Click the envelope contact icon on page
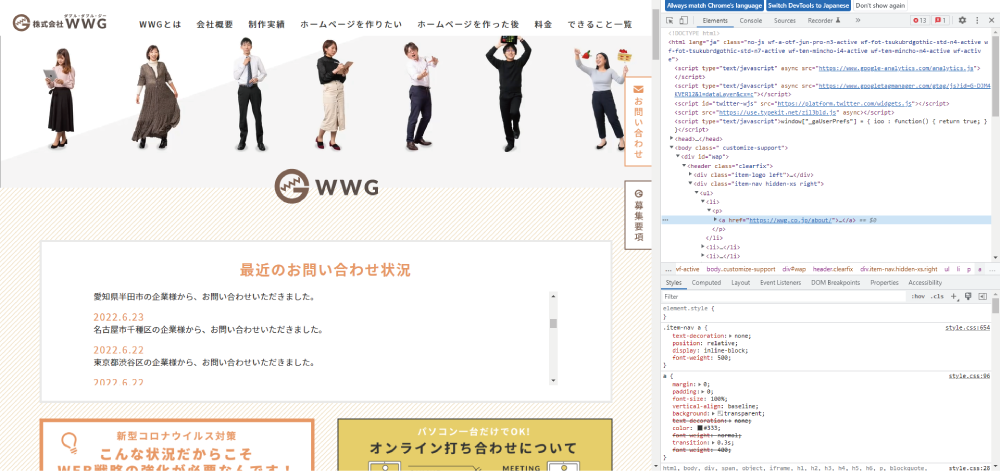Image resolution: width=1000 pixels, height=471 pixels. click(x=638, y=91)
